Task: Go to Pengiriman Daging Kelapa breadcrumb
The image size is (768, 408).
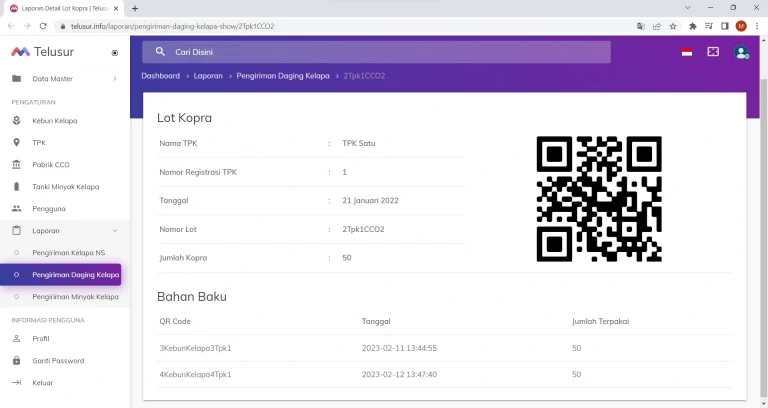Action: coord(283,76)
